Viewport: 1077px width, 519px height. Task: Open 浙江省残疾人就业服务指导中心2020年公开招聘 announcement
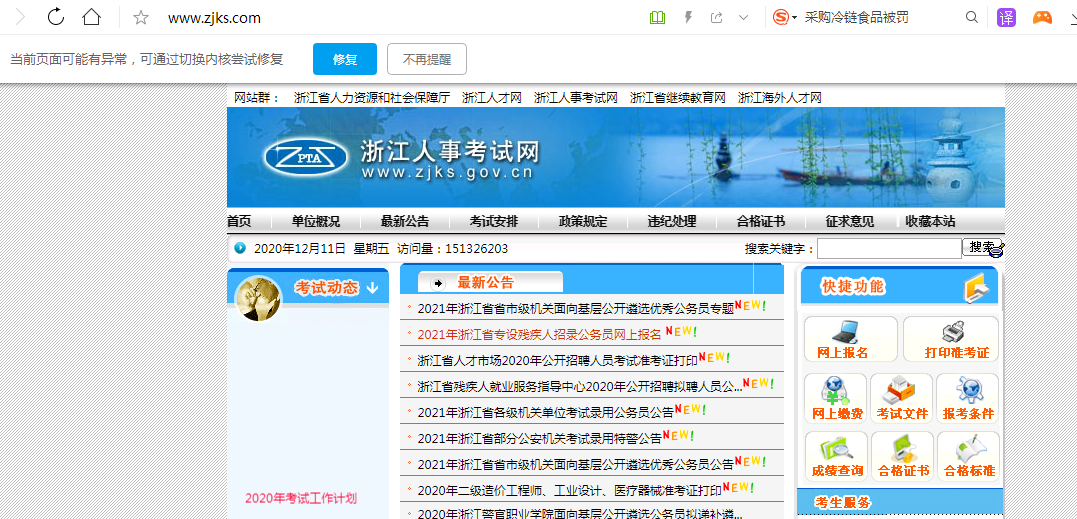[x=580, y=386]
